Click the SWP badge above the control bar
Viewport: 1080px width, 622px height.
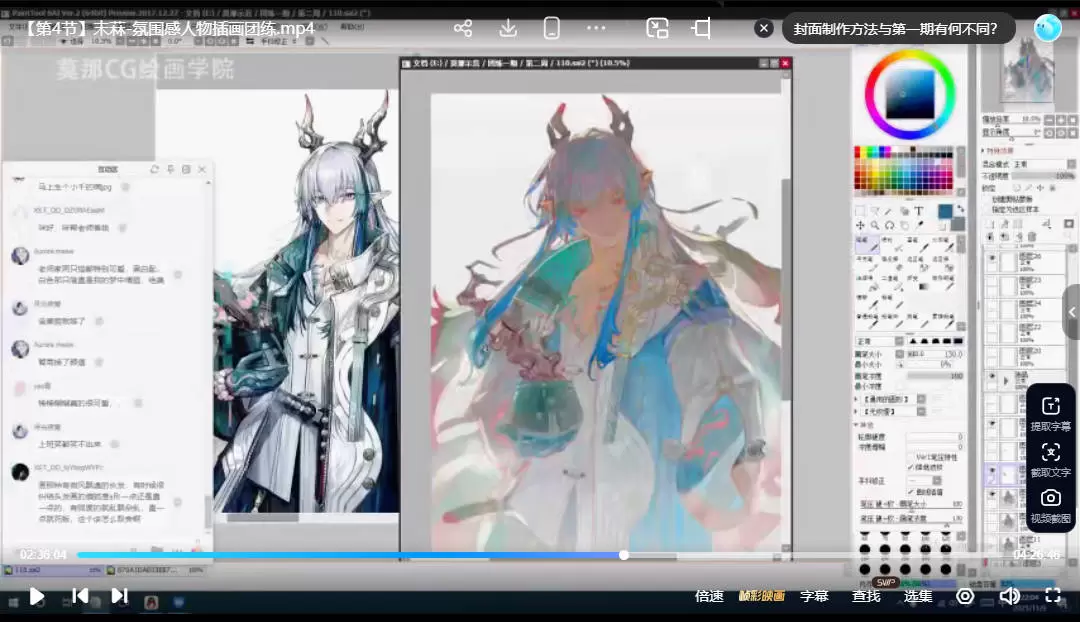[x=886, y=583]
